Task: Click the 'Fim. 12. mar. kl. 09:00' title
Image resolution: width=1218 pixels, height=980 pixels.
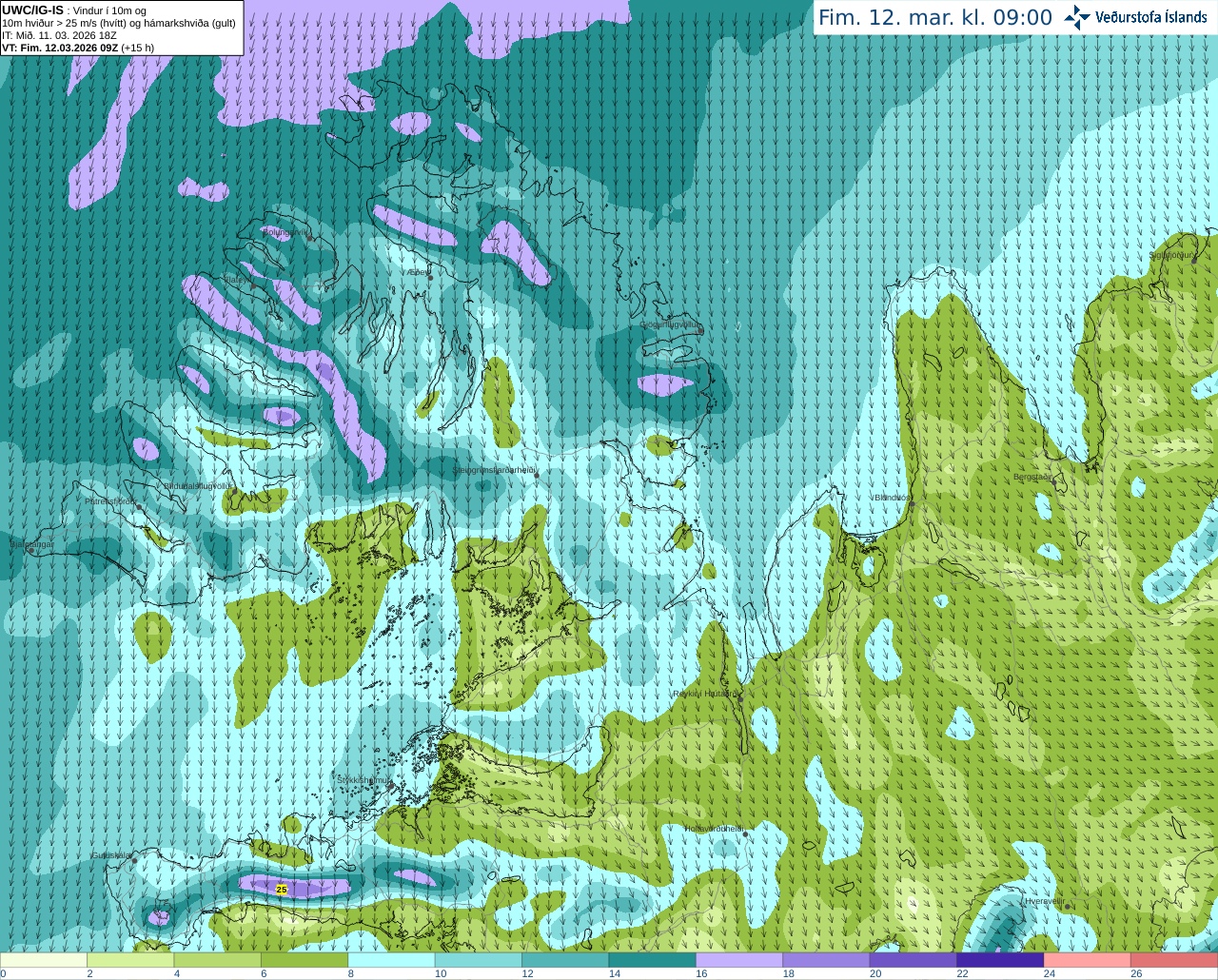Action: point(935,17)
